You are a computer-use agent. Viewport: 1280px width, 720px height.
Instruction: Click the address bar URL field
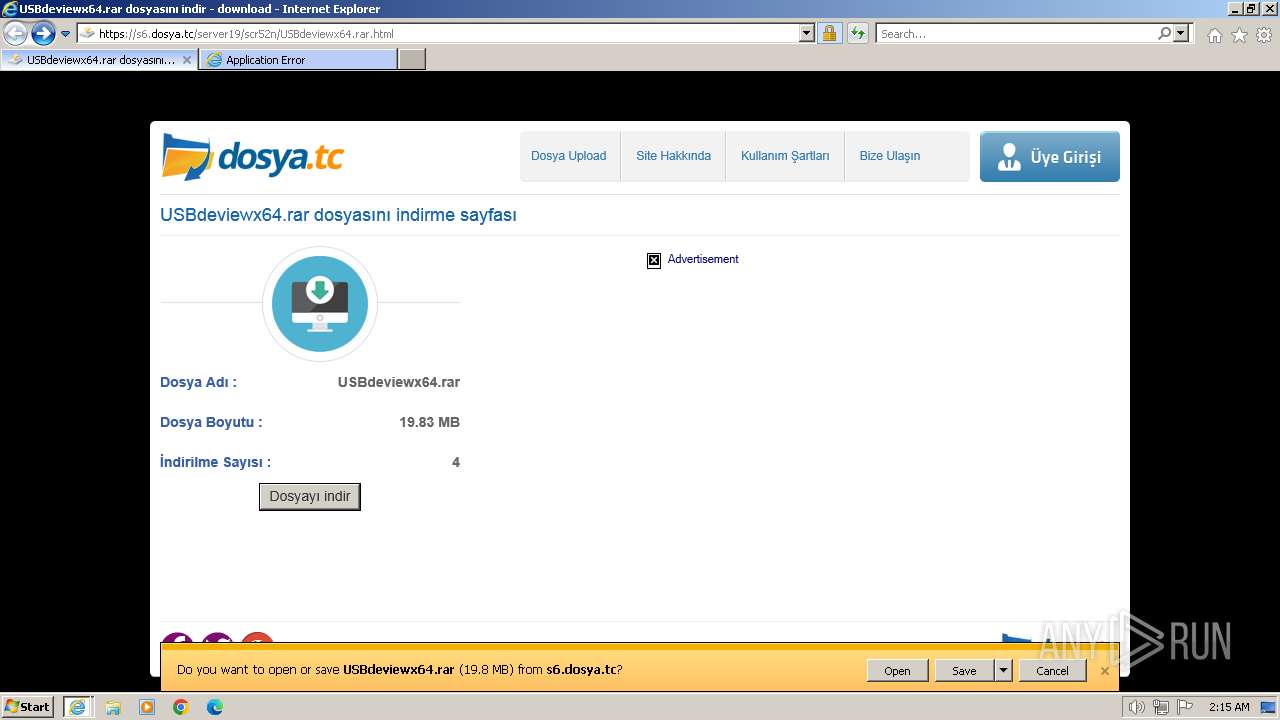438,33
